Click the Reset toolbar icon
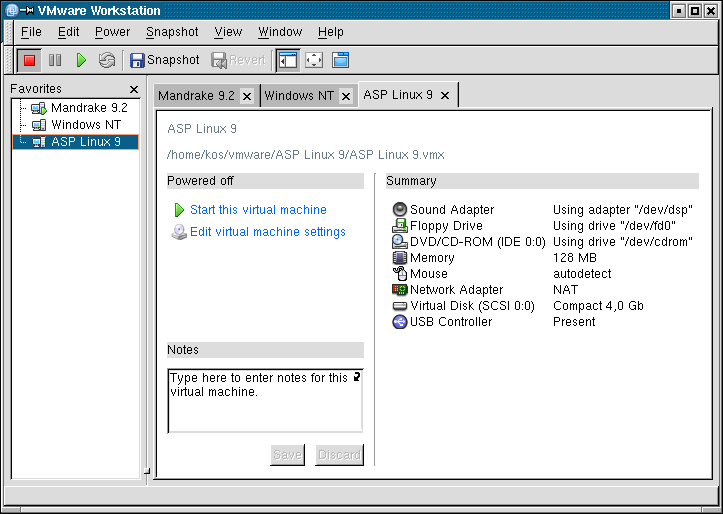Screen dimensions: 723x514 coord(107,60)
